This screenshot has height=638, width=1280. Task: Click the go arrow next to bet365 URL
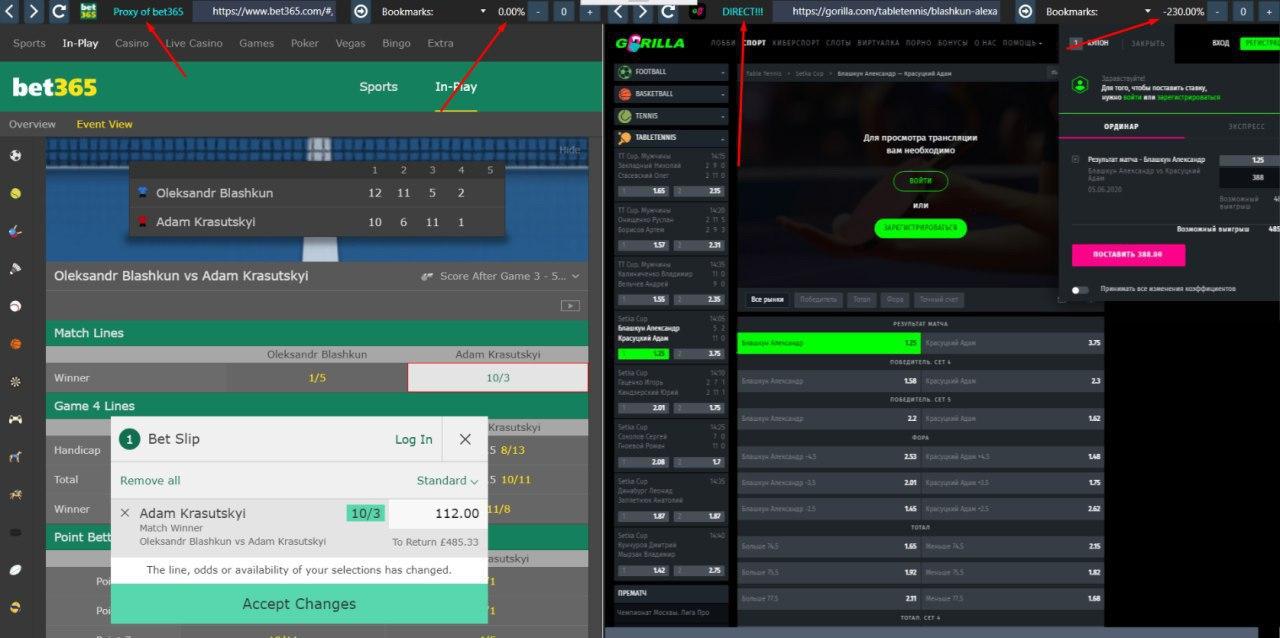360,12
